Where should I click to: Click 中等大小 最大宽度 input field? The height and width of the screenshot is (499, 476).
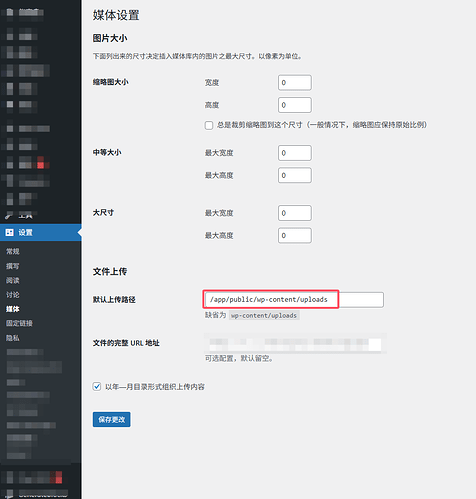(x=295, y=153)
